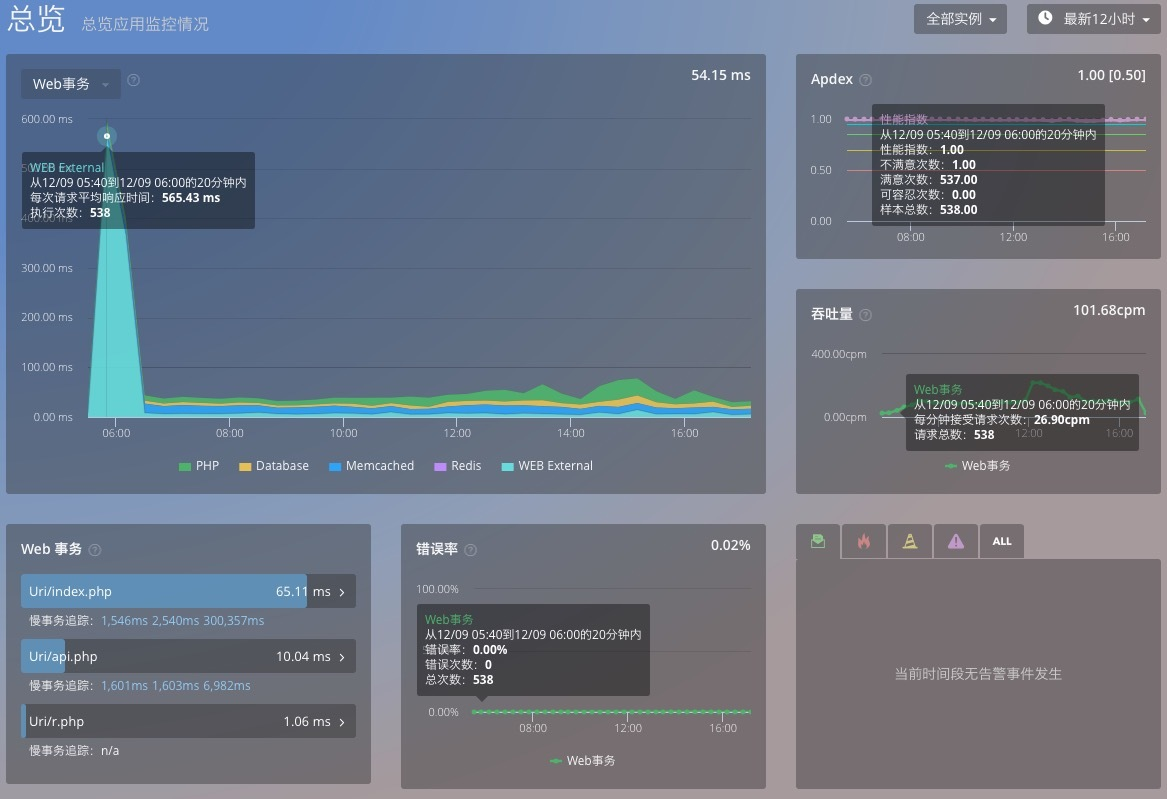Click the help icon beside Apdex title
The width and height of the screenshot is (1167, 799).
coord(866,80)
